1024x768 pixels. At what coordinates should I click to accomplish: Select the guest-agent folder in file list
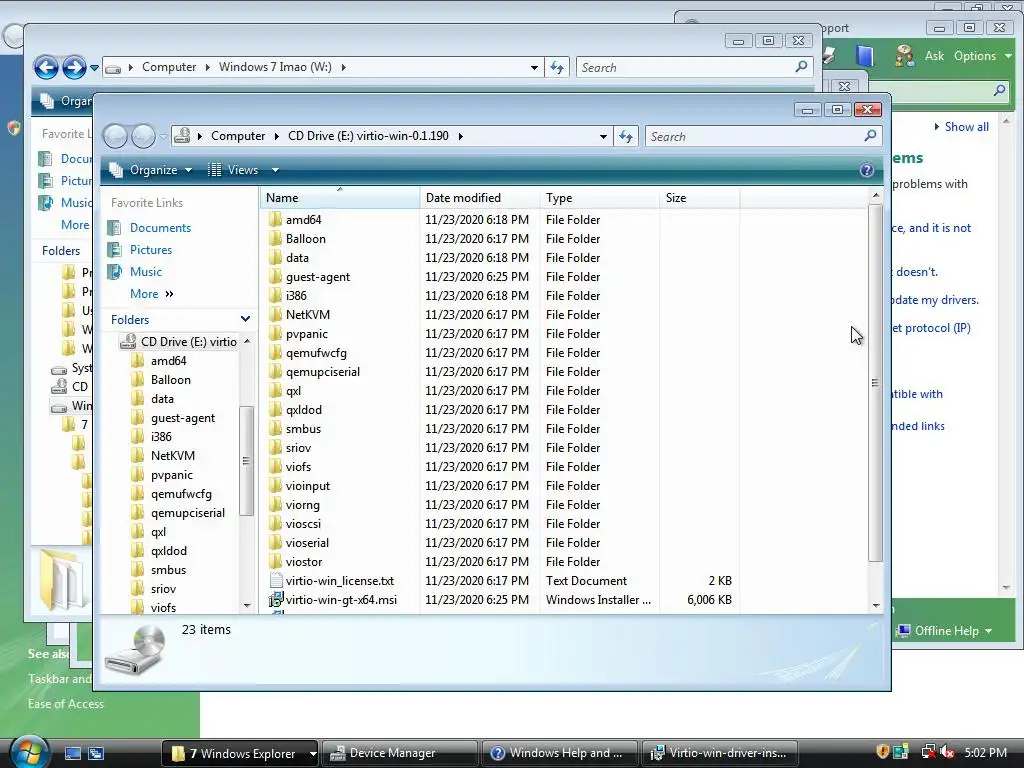317,277
